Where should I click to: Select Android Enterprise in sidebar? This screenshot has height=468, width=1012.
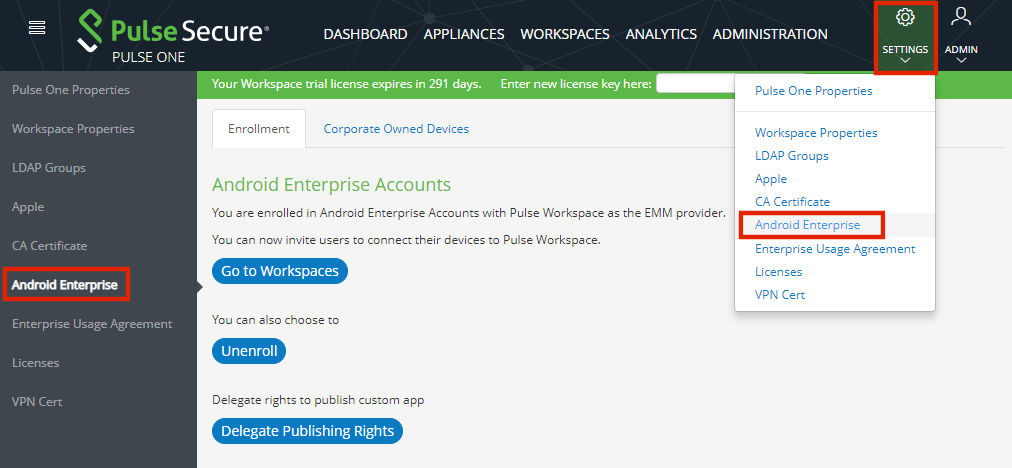65,285
